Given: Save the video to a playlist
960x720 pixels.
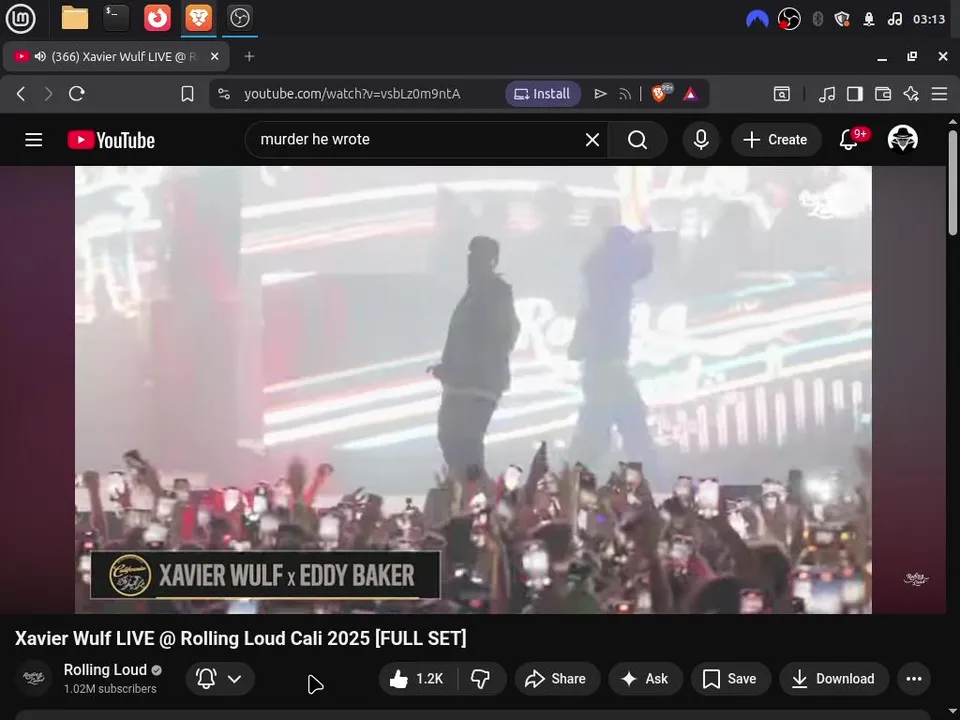Looking at the screenshot, I should [730, 678].
